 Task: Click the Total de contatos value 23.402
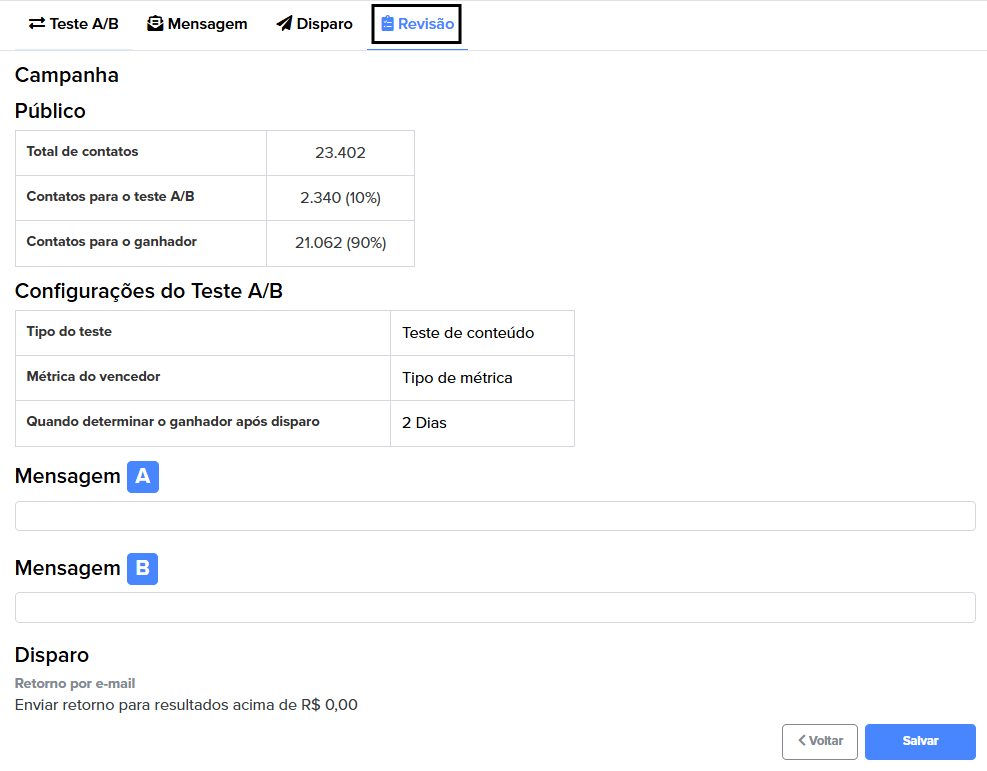340,153
